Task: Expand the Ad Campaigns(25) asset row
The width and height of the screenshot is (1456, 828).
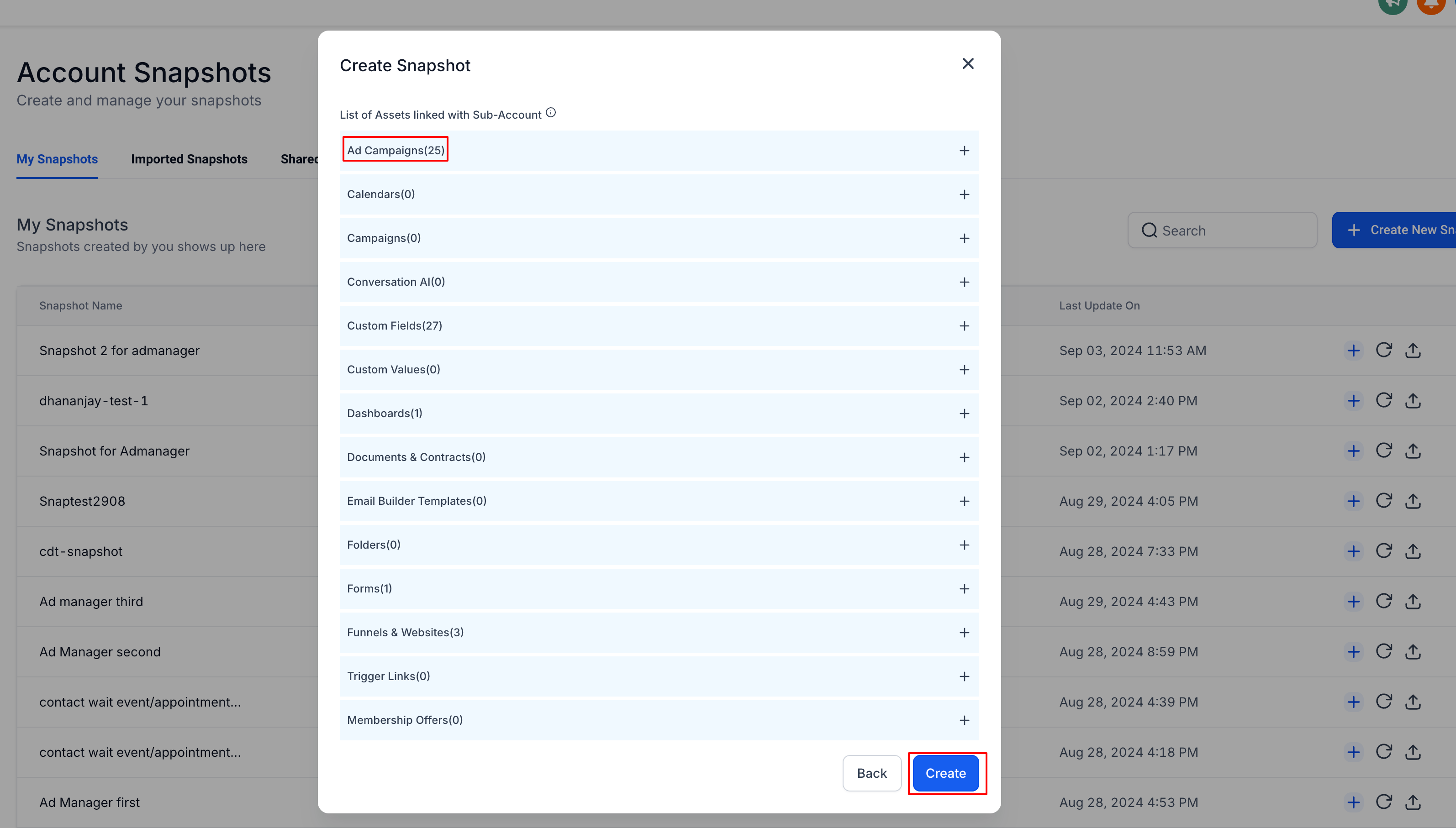Action: click(964, 151)
